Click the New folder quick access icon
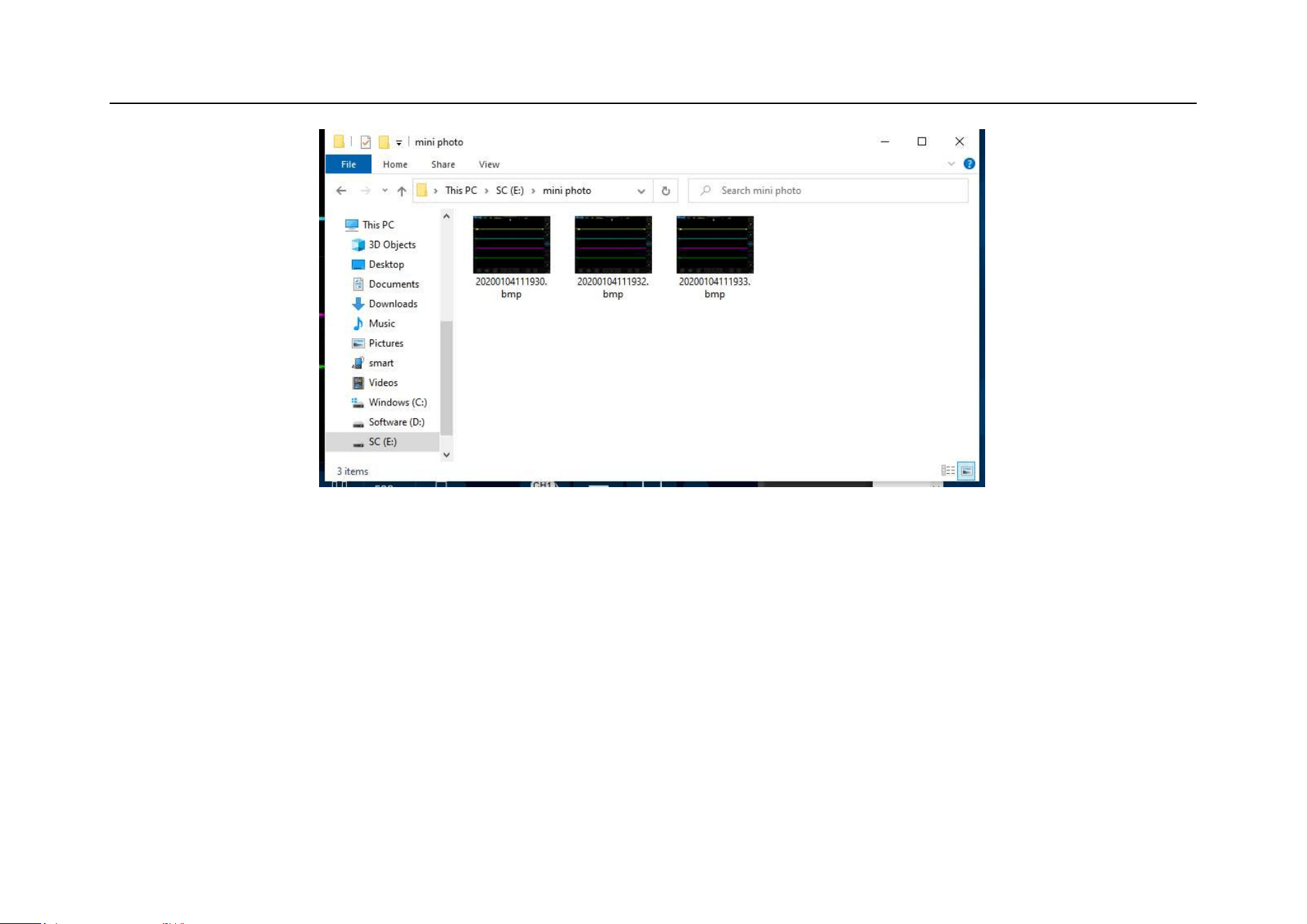This screenshot has height=924, width=1307. click(383, 142)
